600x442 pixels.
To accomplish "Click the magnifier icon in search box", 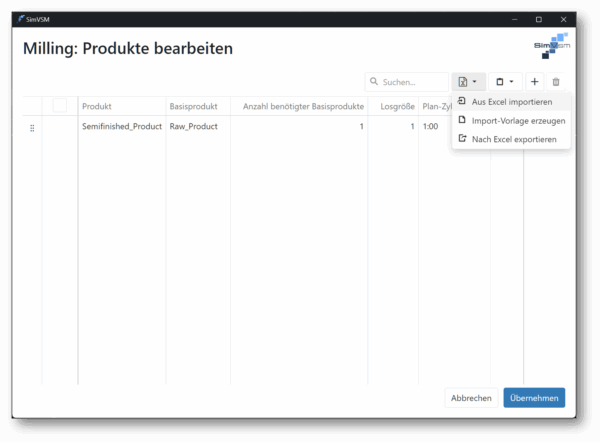I will [x=374, y=82].
